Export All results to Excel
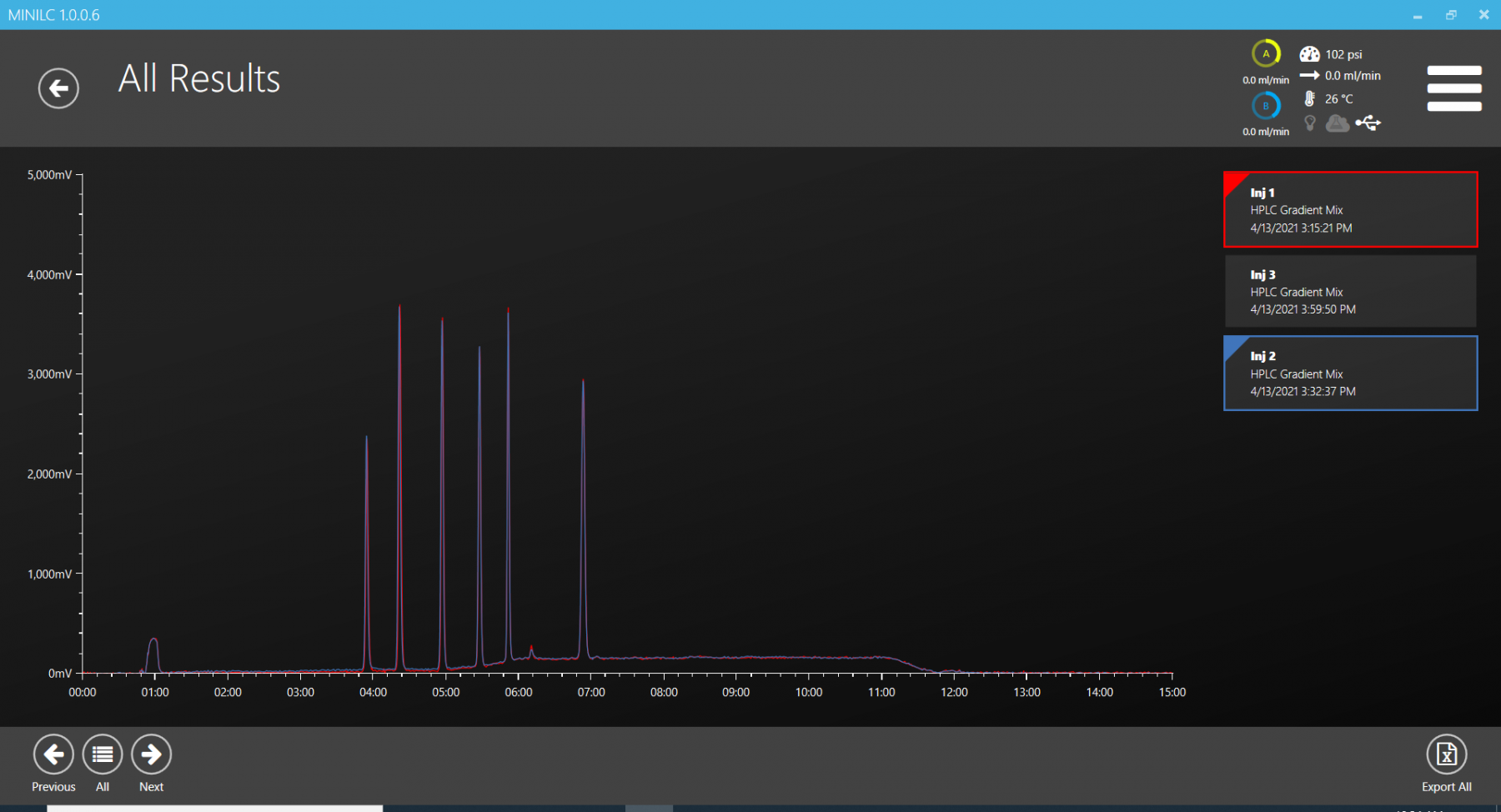1501x812 pixels. pyautogui.click(x=1446, y=754)
